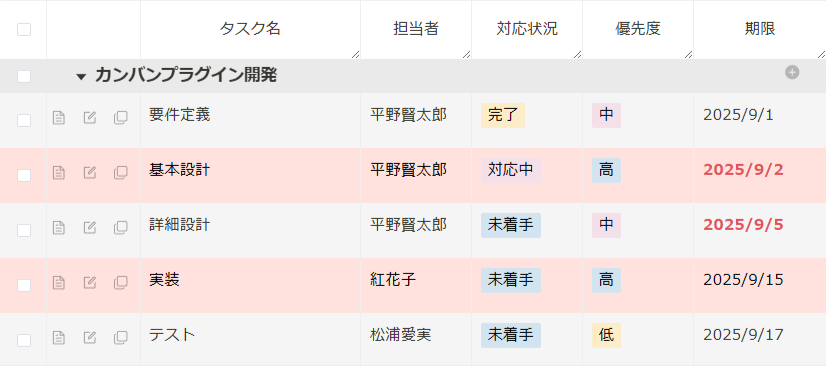Check the checkbox for the 基本設計 row
The width and height of the screenshot is (826, 366).
click(x=24, y=175)
